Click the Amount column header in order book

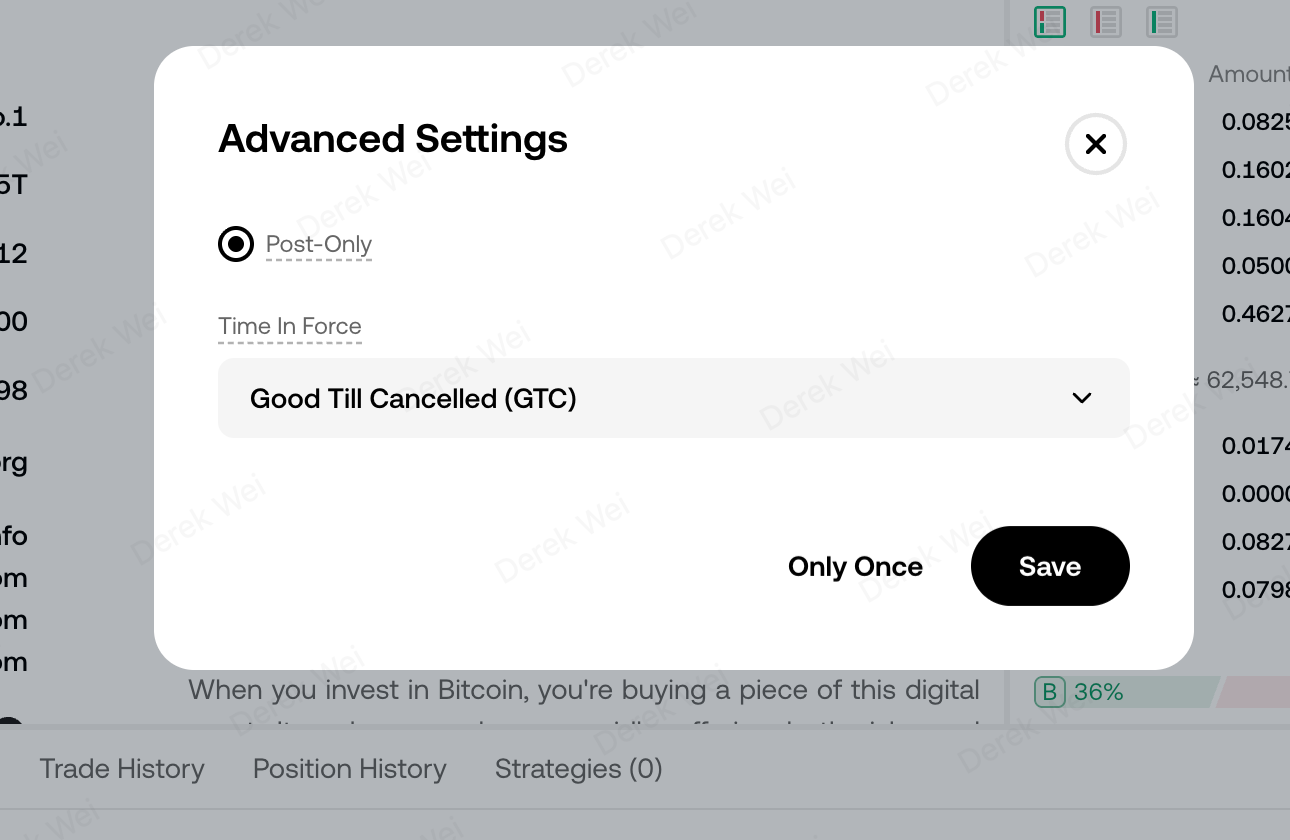[1248, 74]
